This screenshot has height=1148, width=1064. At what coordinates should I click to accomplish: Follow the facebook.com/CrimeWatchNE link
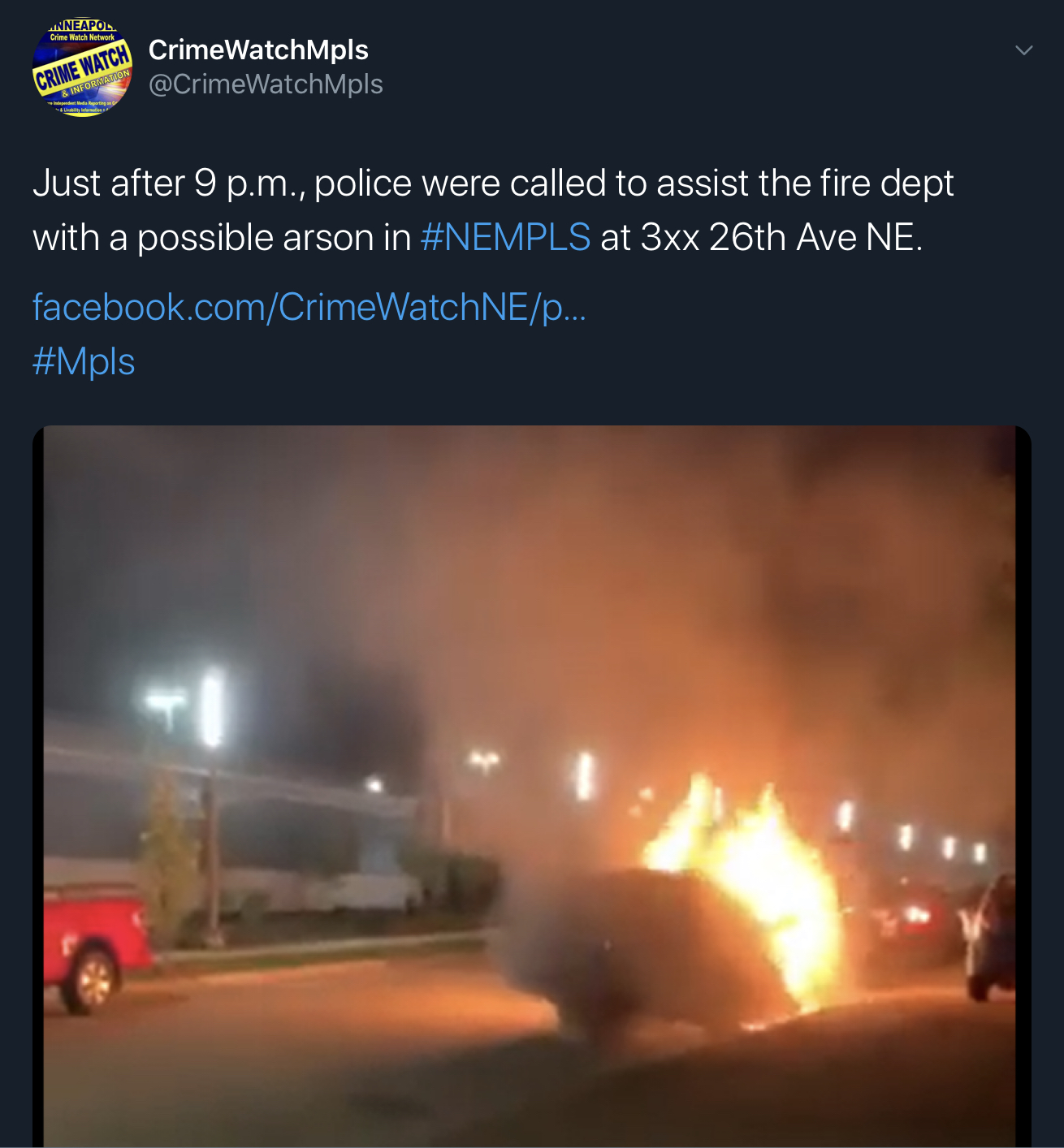point(309,308)
